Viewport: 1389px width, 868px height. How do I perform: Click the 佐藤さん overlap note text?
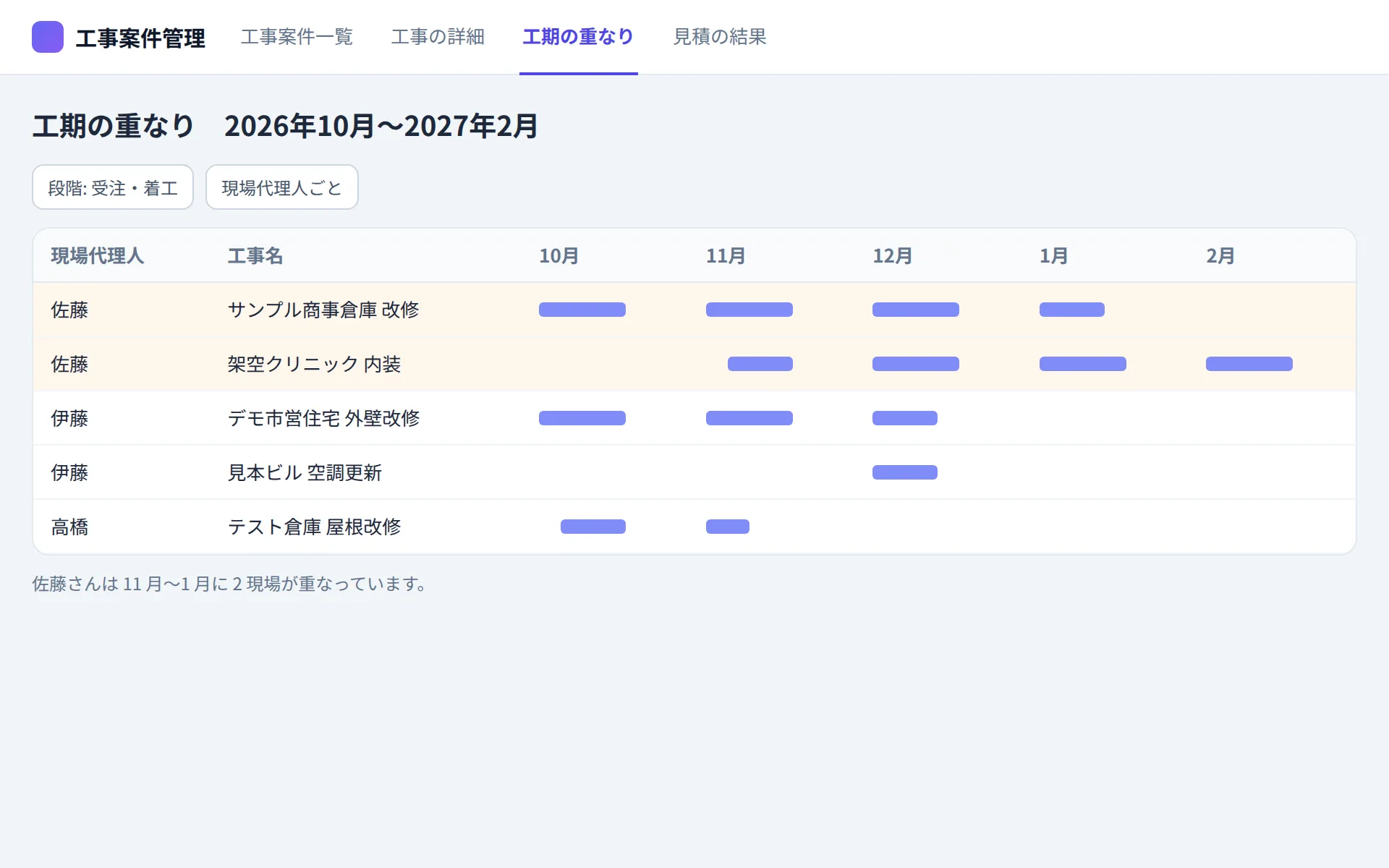click(x=231, y=584)
